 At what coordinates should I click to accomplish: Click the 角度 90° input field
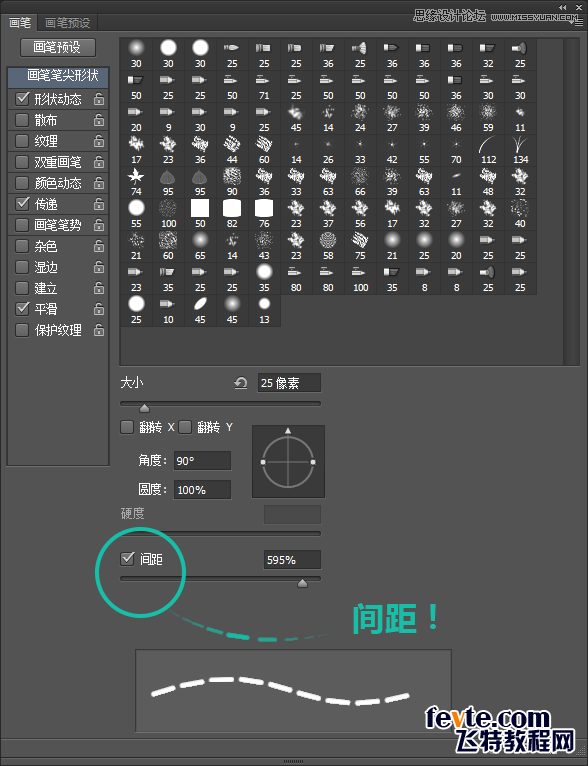pyautogui.click(x=202, y=461)
